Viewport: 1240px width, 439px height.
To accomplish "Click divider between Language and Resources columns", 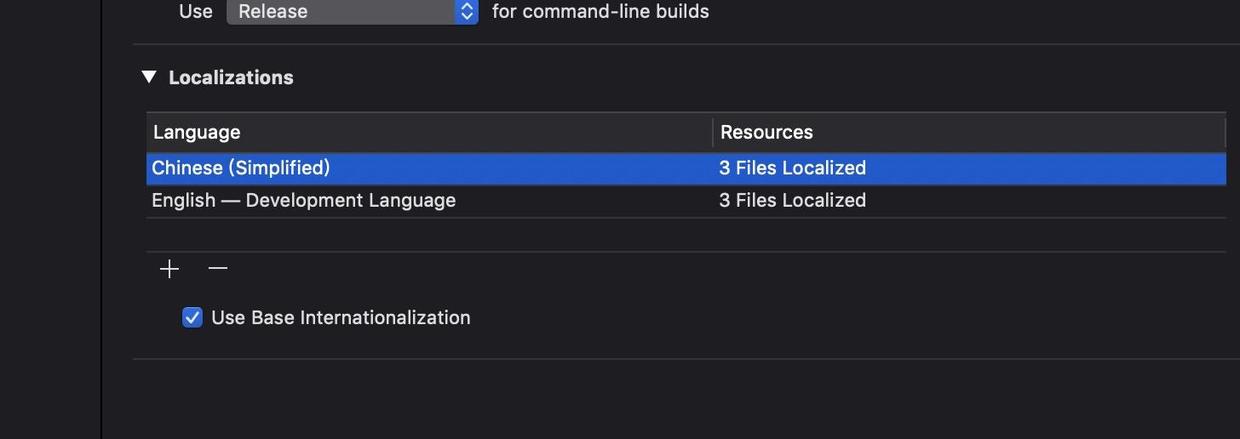I will coord(712,132).
